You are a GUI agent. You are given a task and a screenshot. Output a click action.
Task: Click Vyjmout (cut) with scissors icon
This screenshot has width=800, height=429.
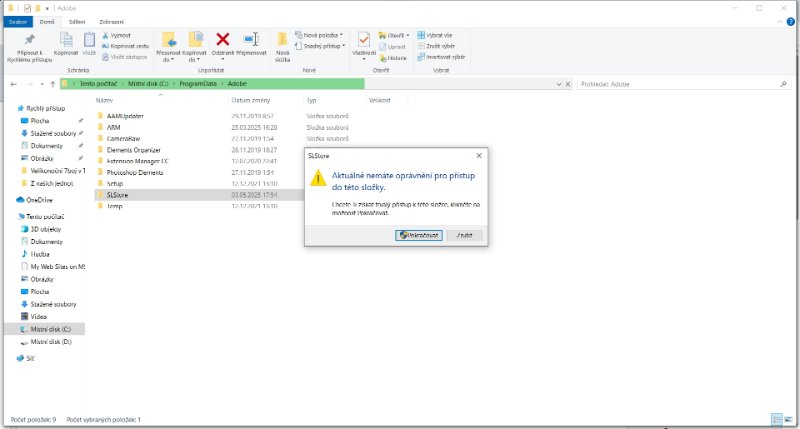[116, 35]
